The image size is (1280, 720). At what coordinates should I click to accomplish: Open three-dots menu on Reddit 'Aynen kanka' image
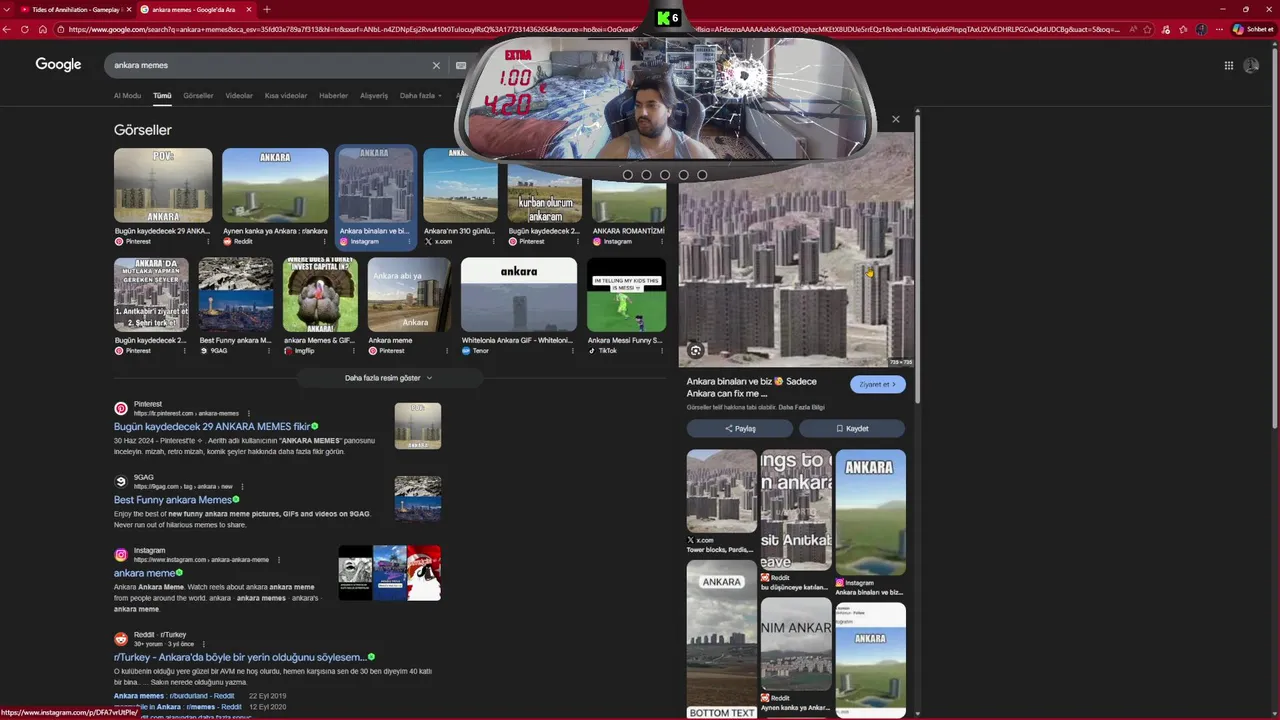click(323, 241)
